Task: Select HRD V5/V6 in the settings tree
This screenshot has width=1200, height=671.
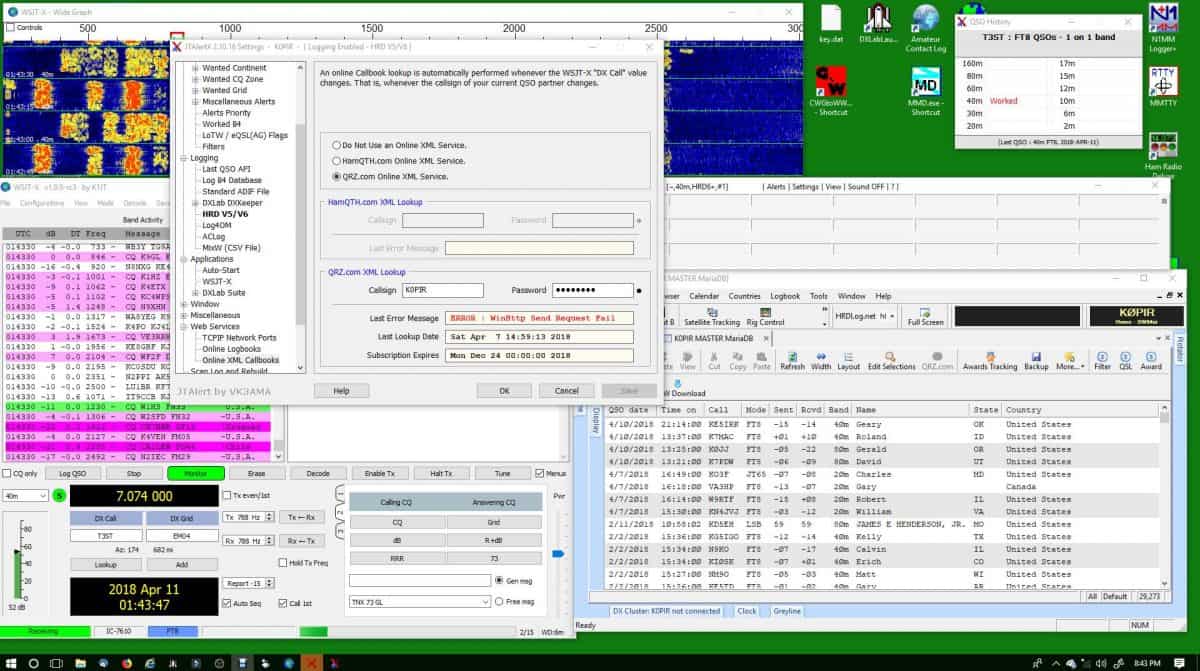Action: point(225,214)
